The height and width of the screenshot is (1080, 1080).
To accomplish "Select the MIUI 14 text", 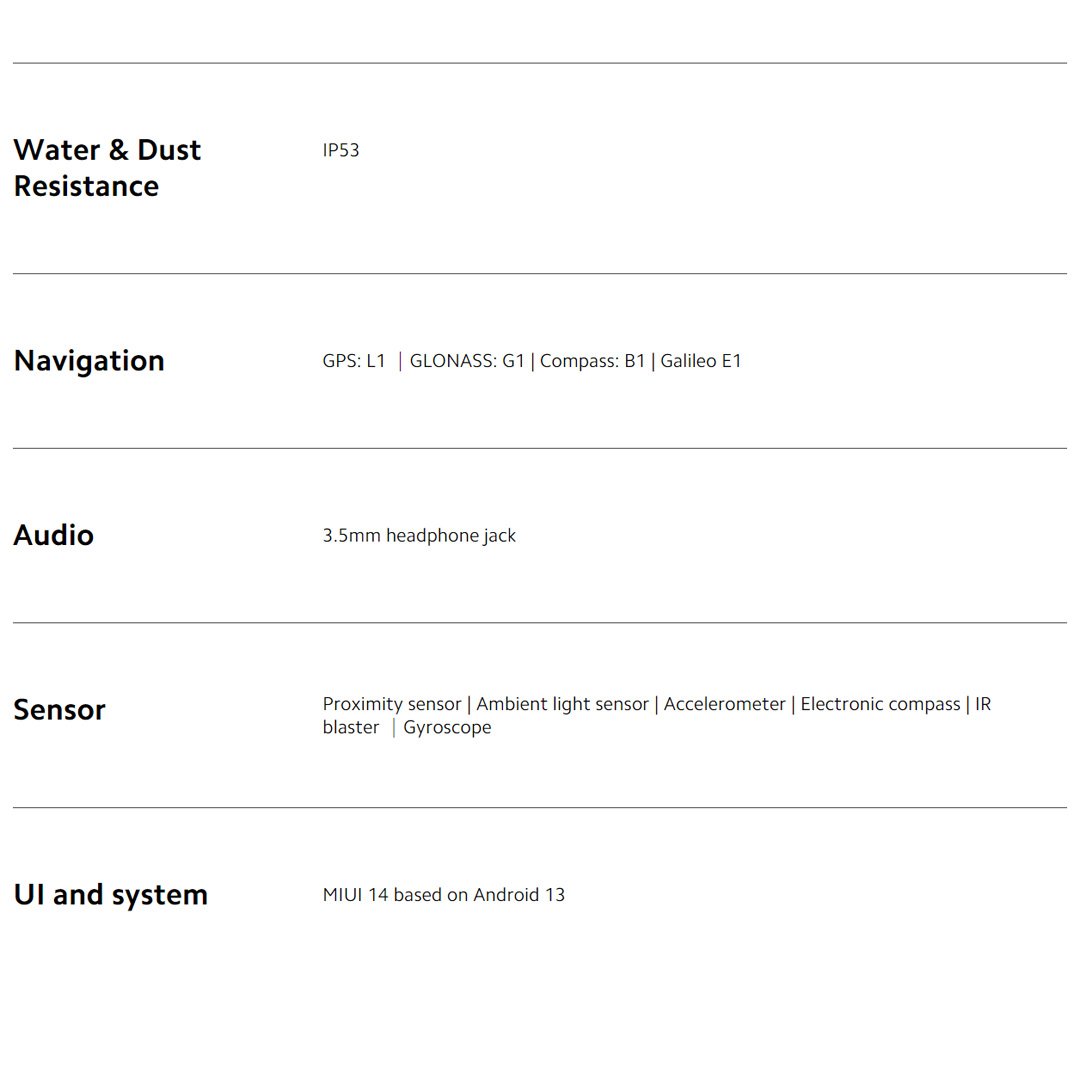I will [355, 895].
